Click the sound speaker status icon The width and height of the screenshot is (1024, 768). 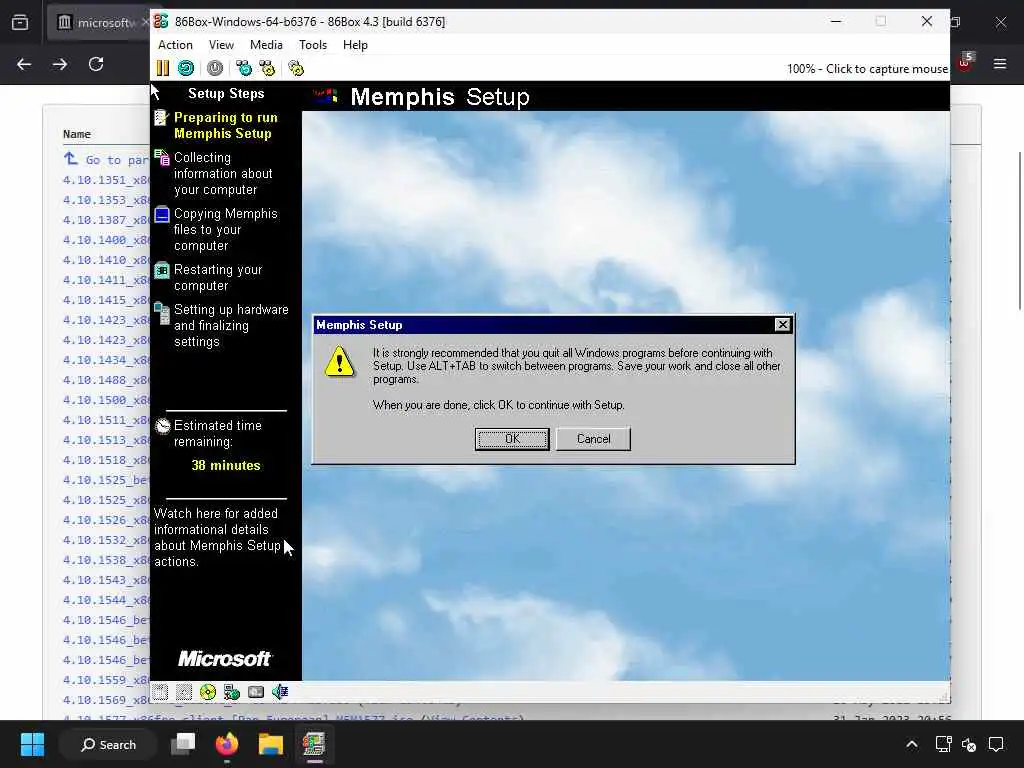[280, 692]
